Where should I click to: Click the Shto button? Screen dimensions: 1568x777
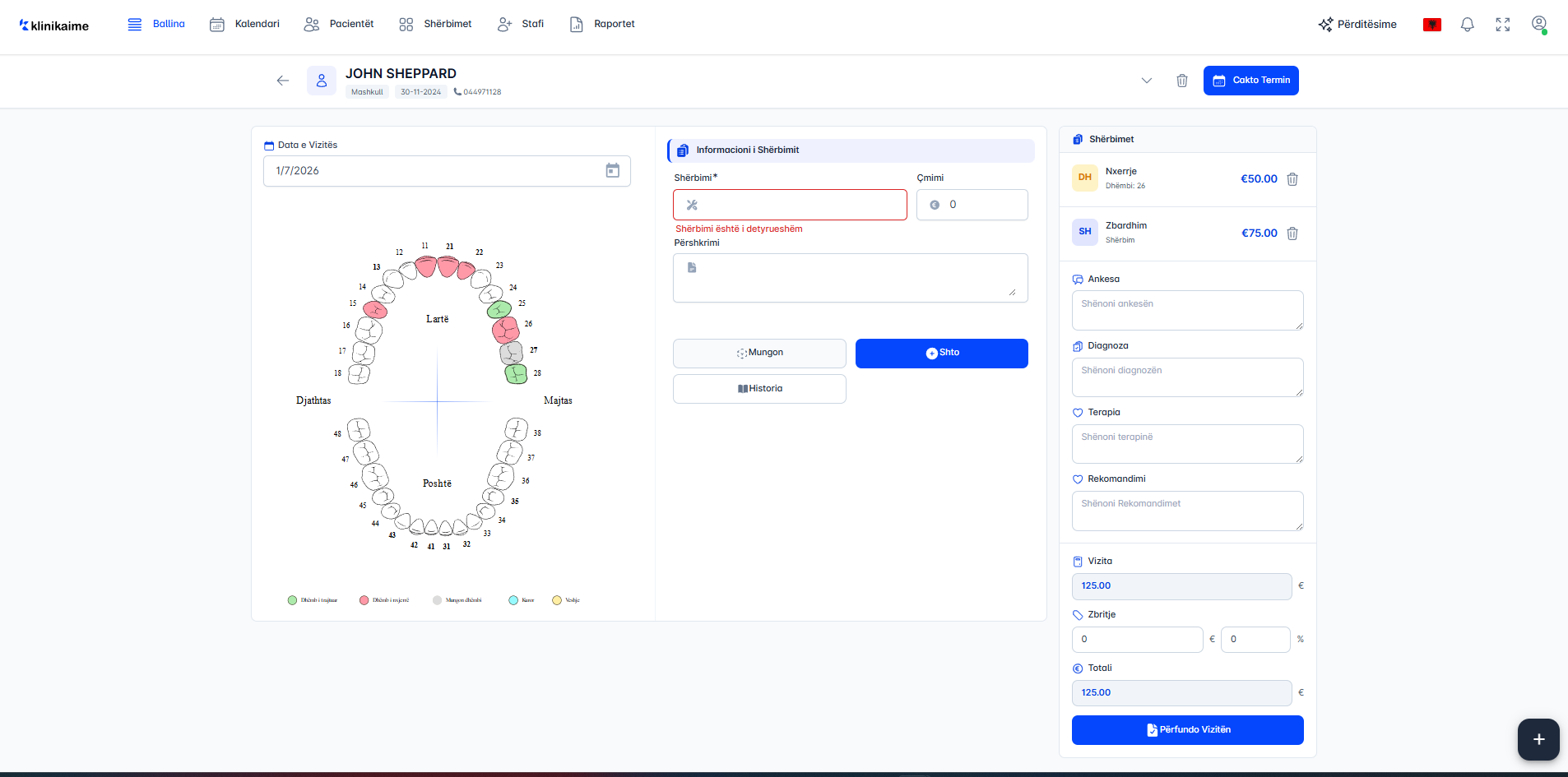(941, 353)
